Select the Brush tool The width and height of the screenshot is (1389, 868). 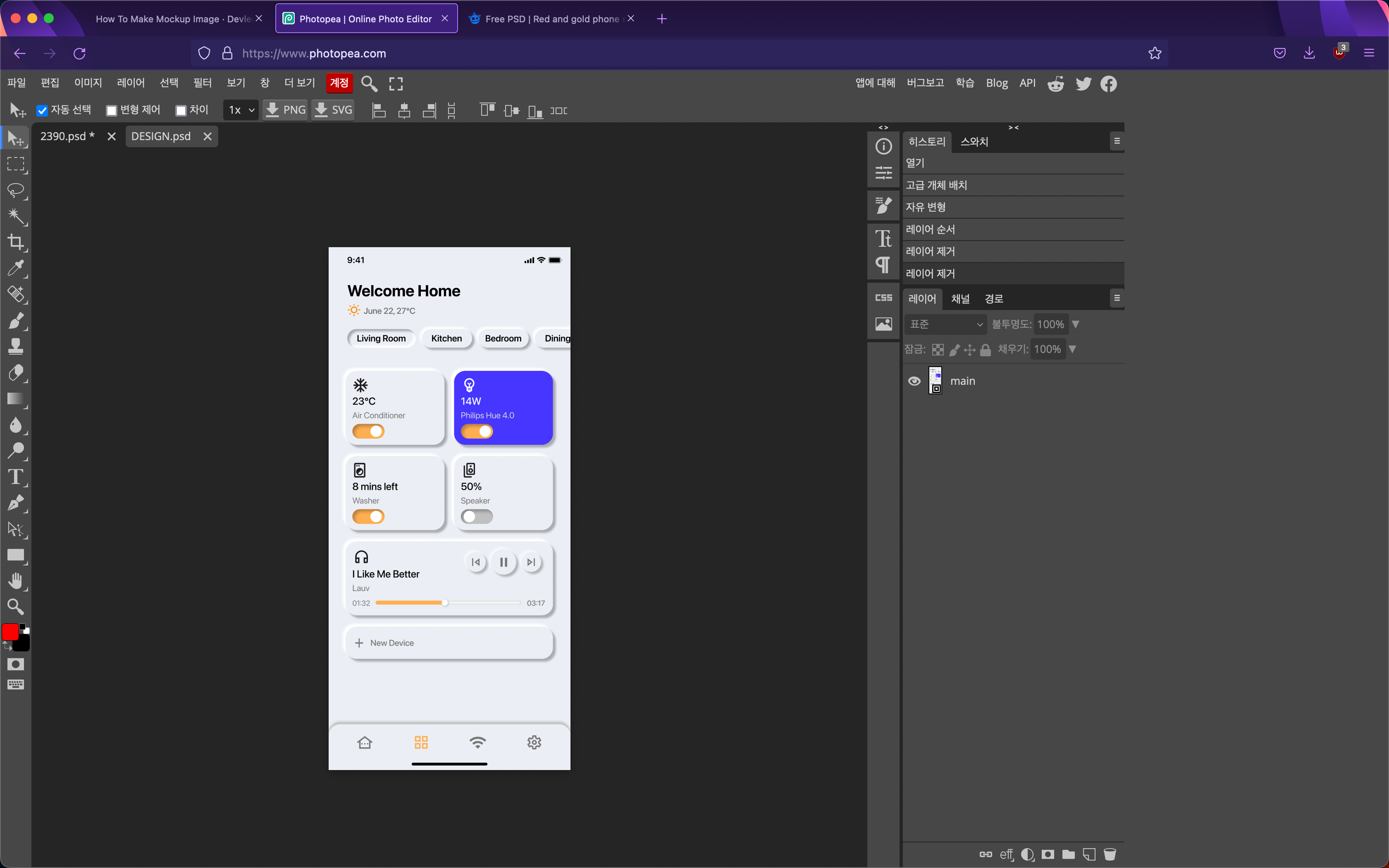(x=15, y=320)
